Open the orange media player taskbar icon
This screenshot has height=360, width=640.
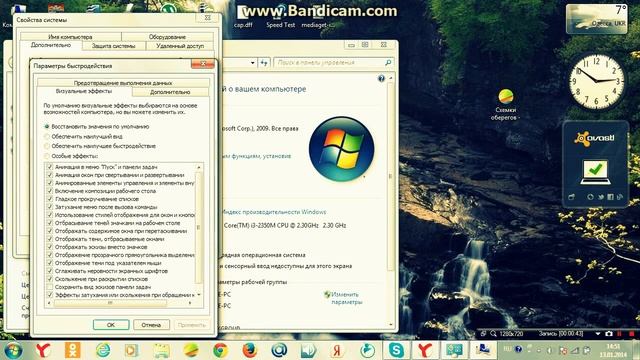(132, 350)
